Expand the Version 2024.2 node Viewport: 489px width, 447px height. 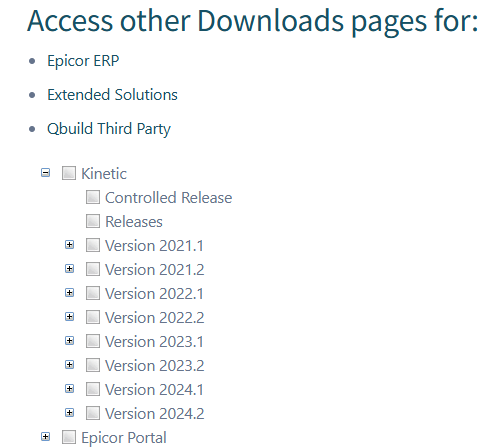coord(69,413)
